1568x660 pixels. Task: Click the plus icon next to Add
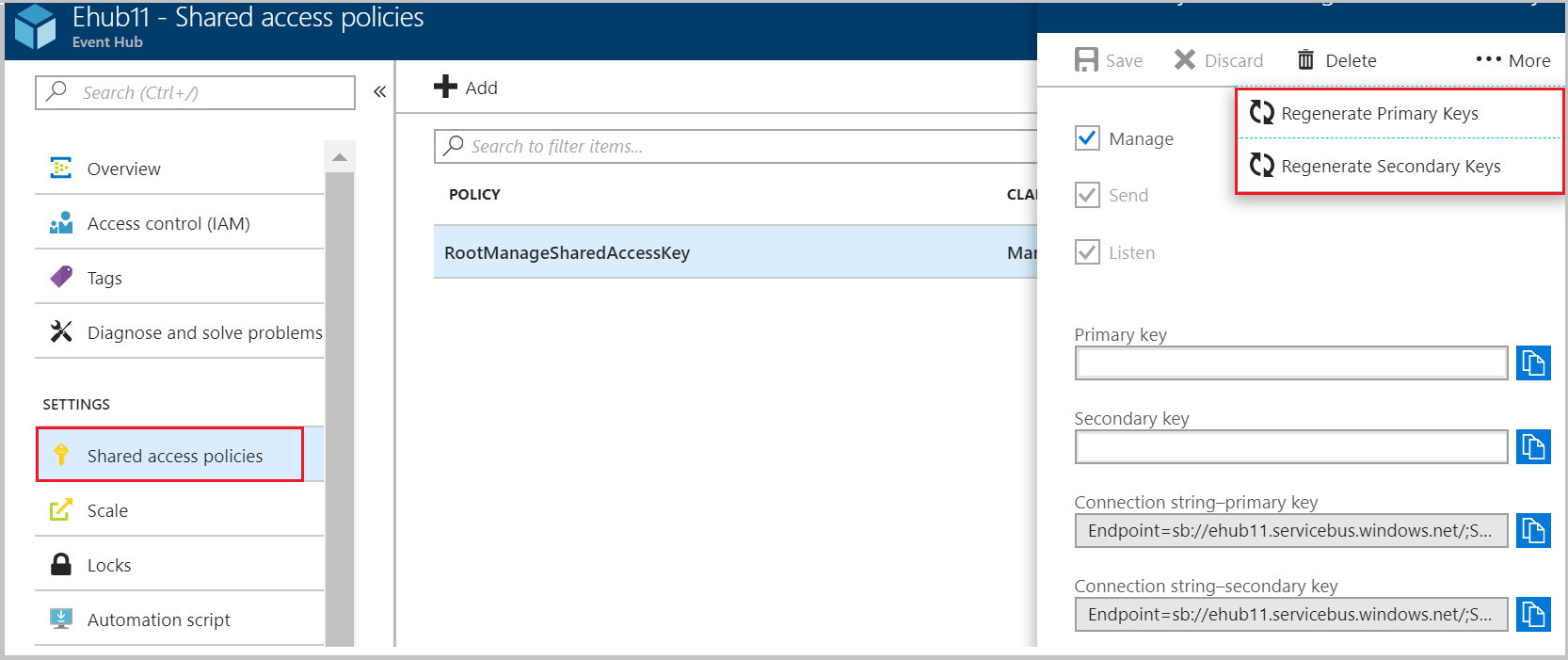pyautogui.click(x=445, y=87)
